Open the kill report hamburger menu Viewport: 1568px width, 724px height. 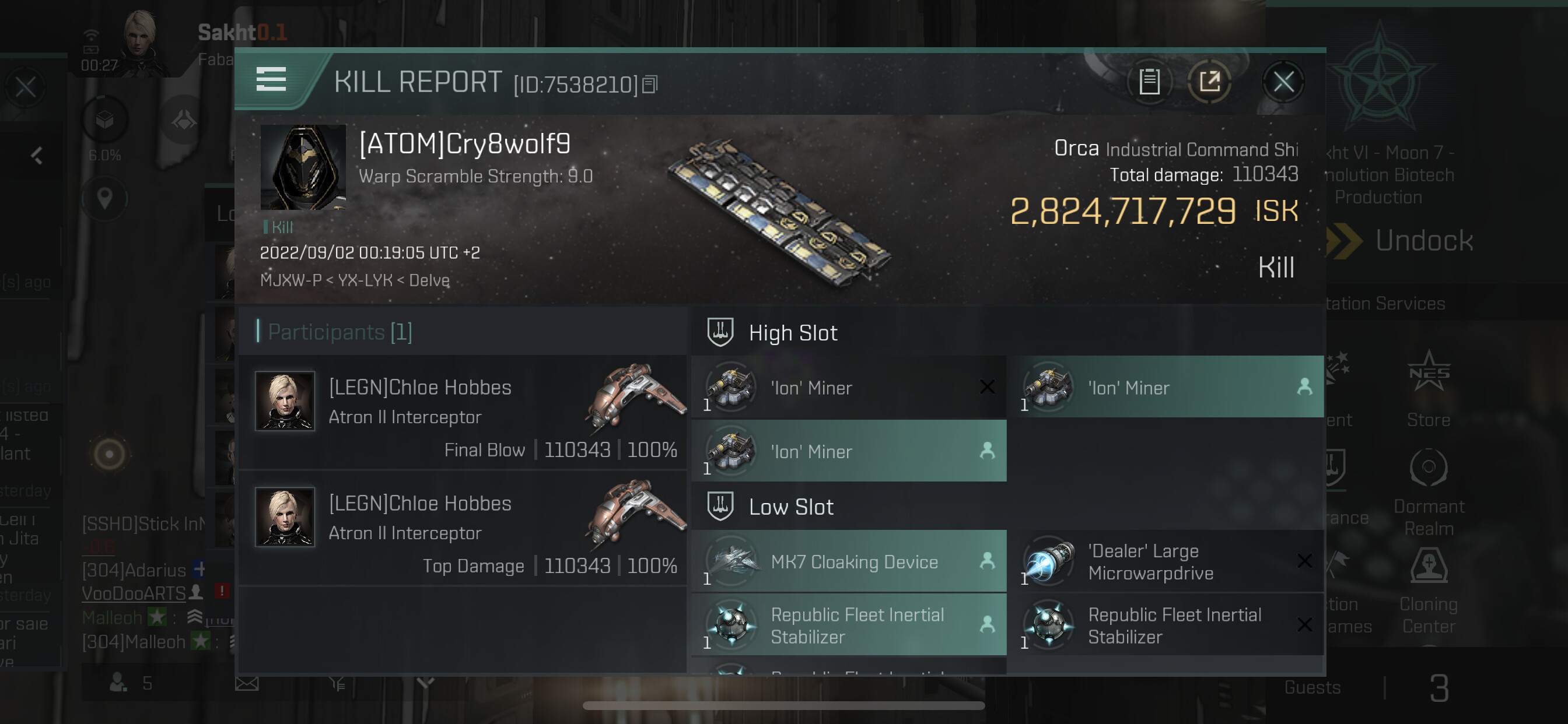coord(271,80)
